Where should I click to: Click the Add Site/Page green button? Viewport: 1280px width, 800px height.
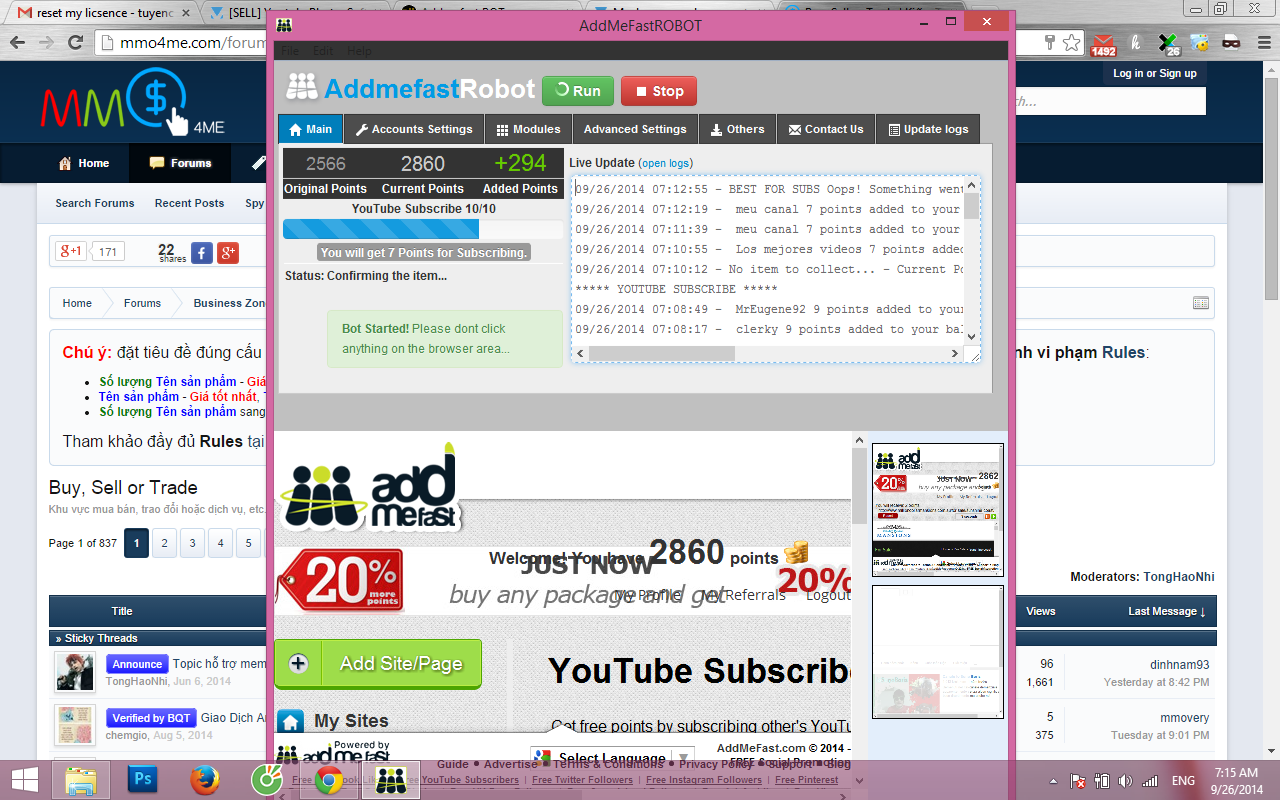pyautogui.click(x=378, y=664)
